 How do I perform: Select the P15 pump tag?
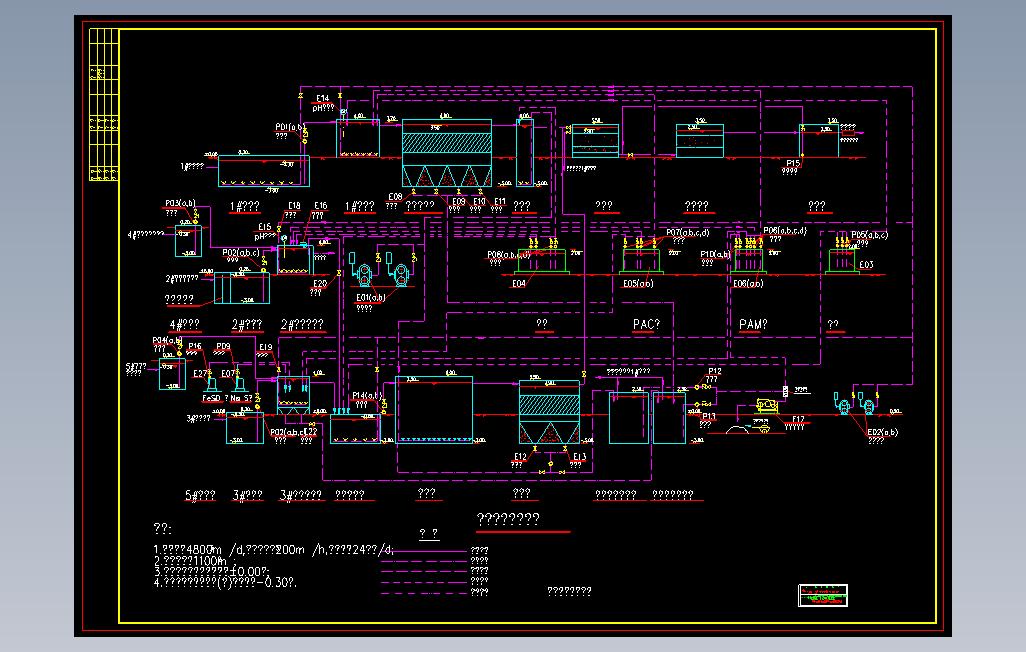(793, 163)
